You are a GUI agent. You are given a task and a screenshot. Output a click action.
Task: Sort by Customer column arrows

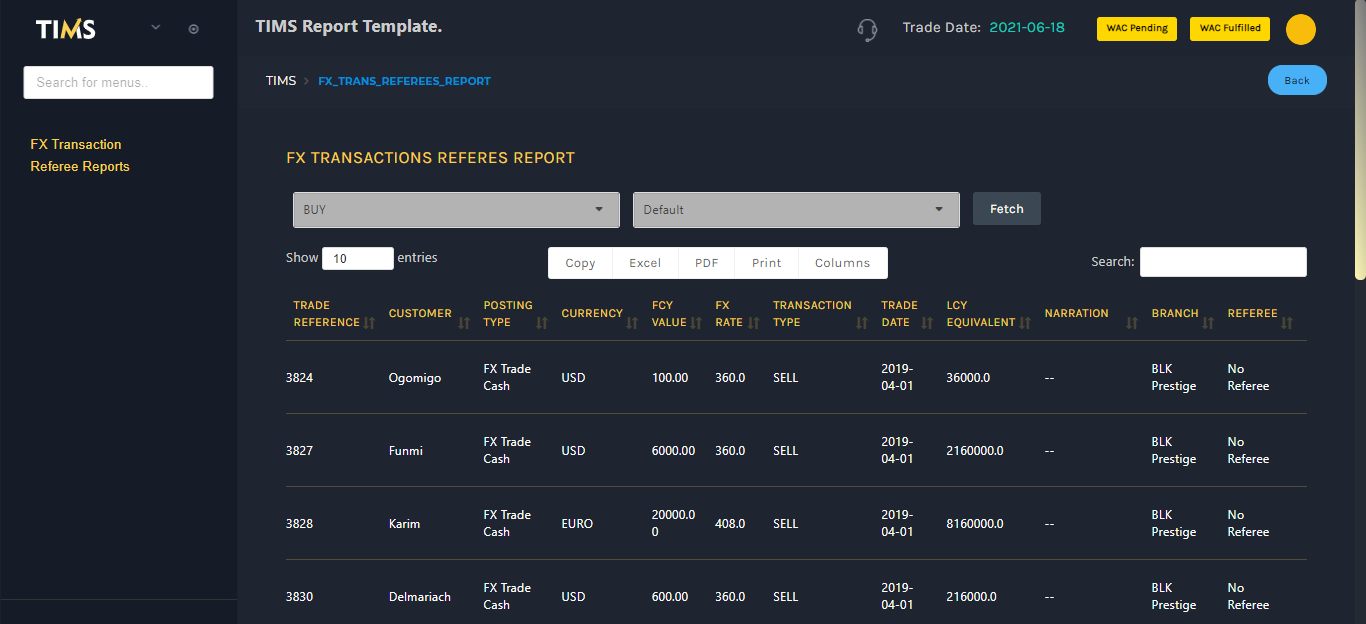coord(464,323)
